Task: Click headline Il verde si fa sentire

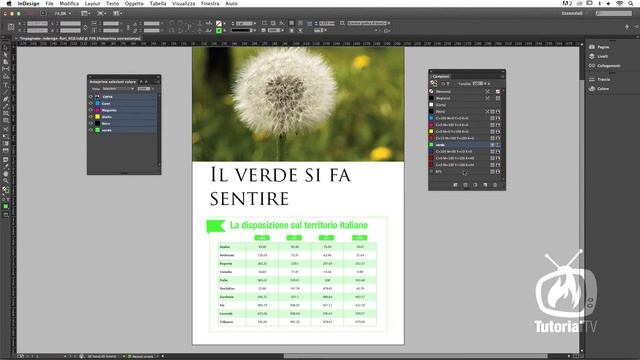Action: point(280,187)
